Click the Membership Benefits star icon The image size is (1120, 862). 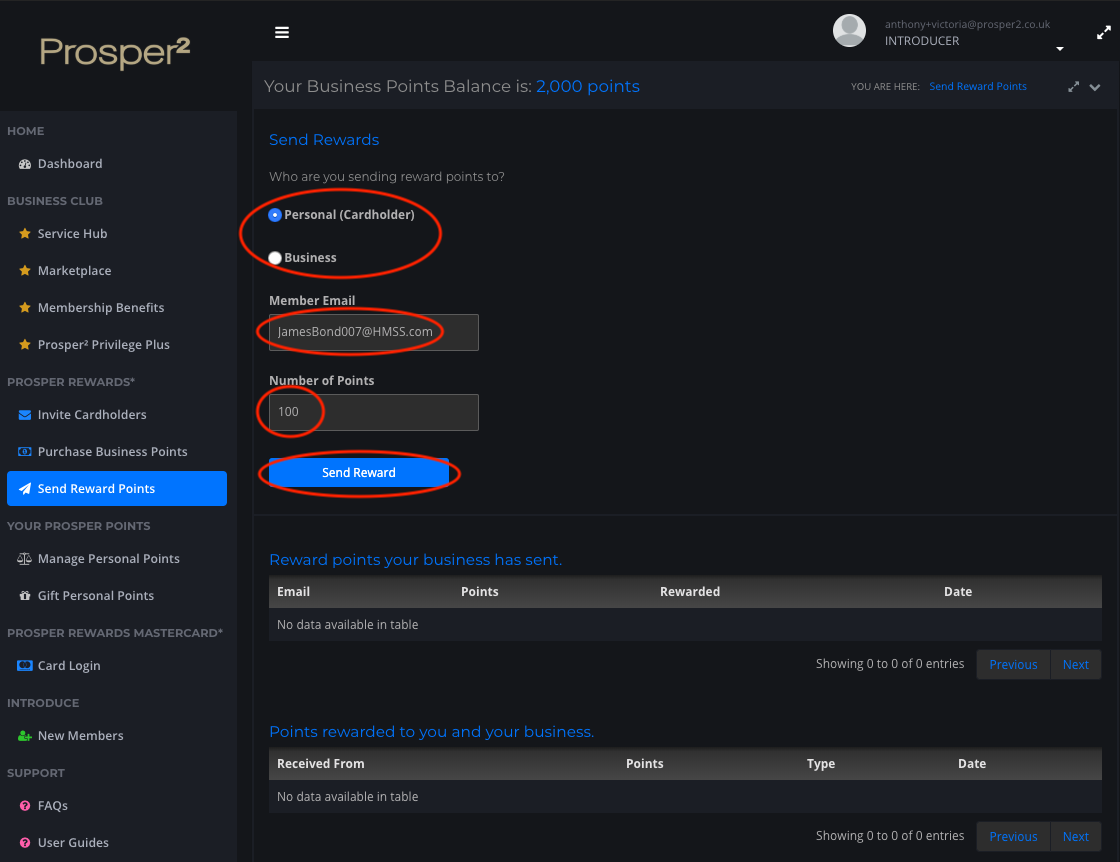25,308
